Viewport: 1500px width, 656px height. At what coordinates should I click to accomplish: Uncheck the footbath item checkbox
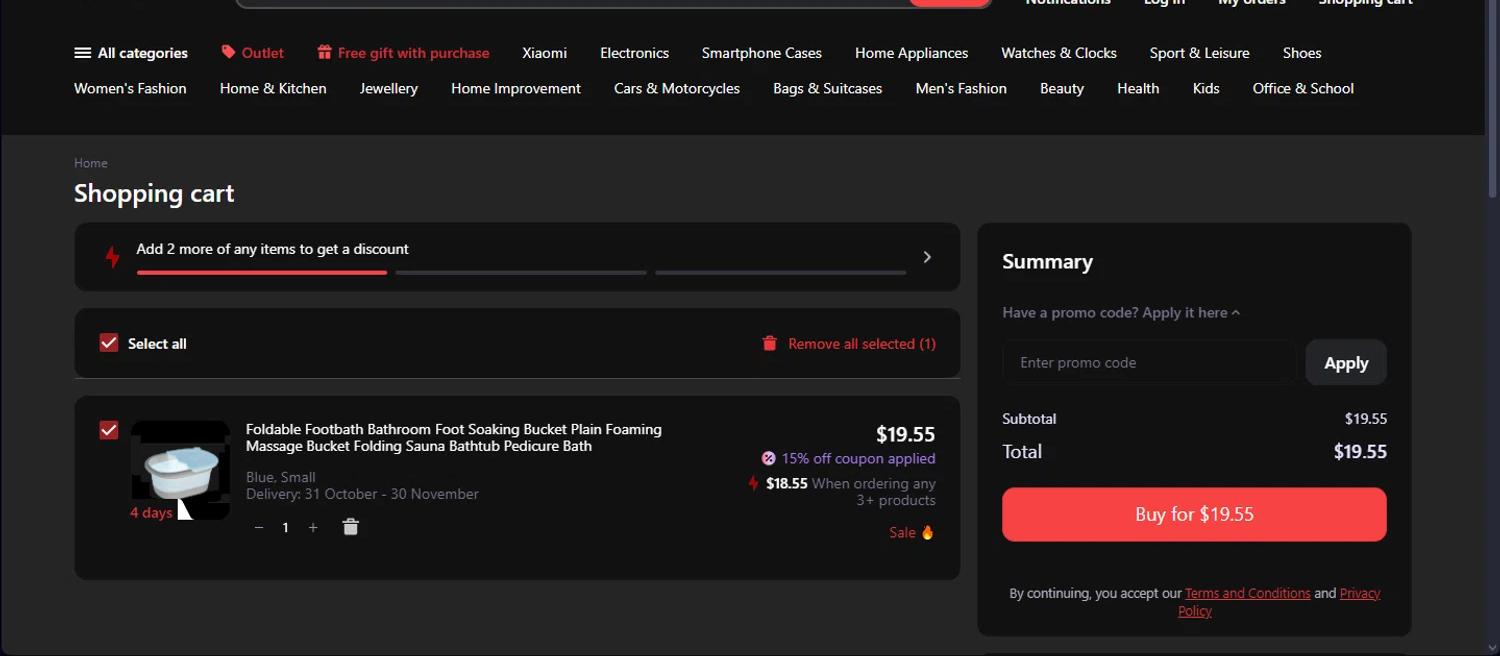click(x=109, y=430)
